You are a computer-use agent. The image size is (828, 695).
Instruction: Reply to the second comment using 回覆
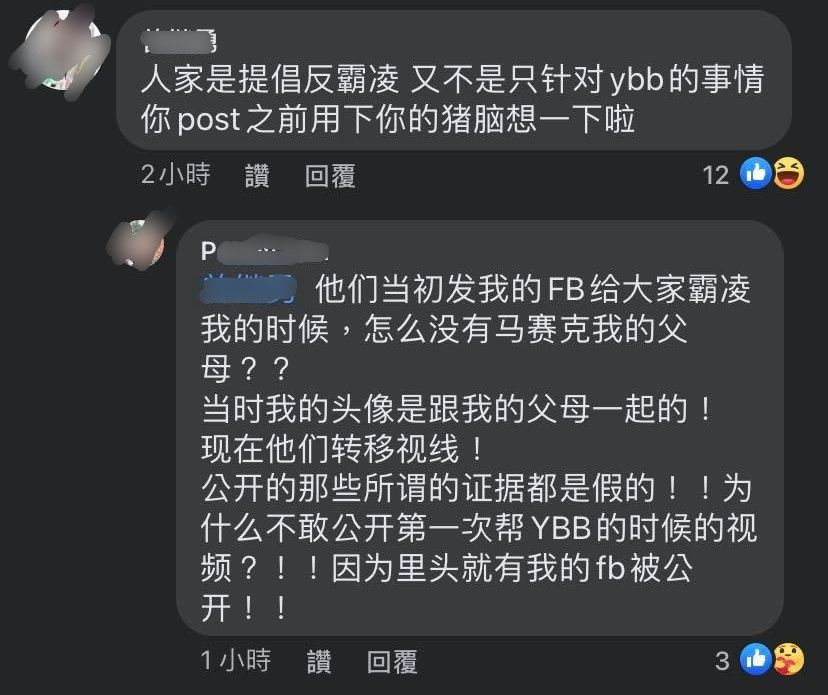[x=392, y=661]
